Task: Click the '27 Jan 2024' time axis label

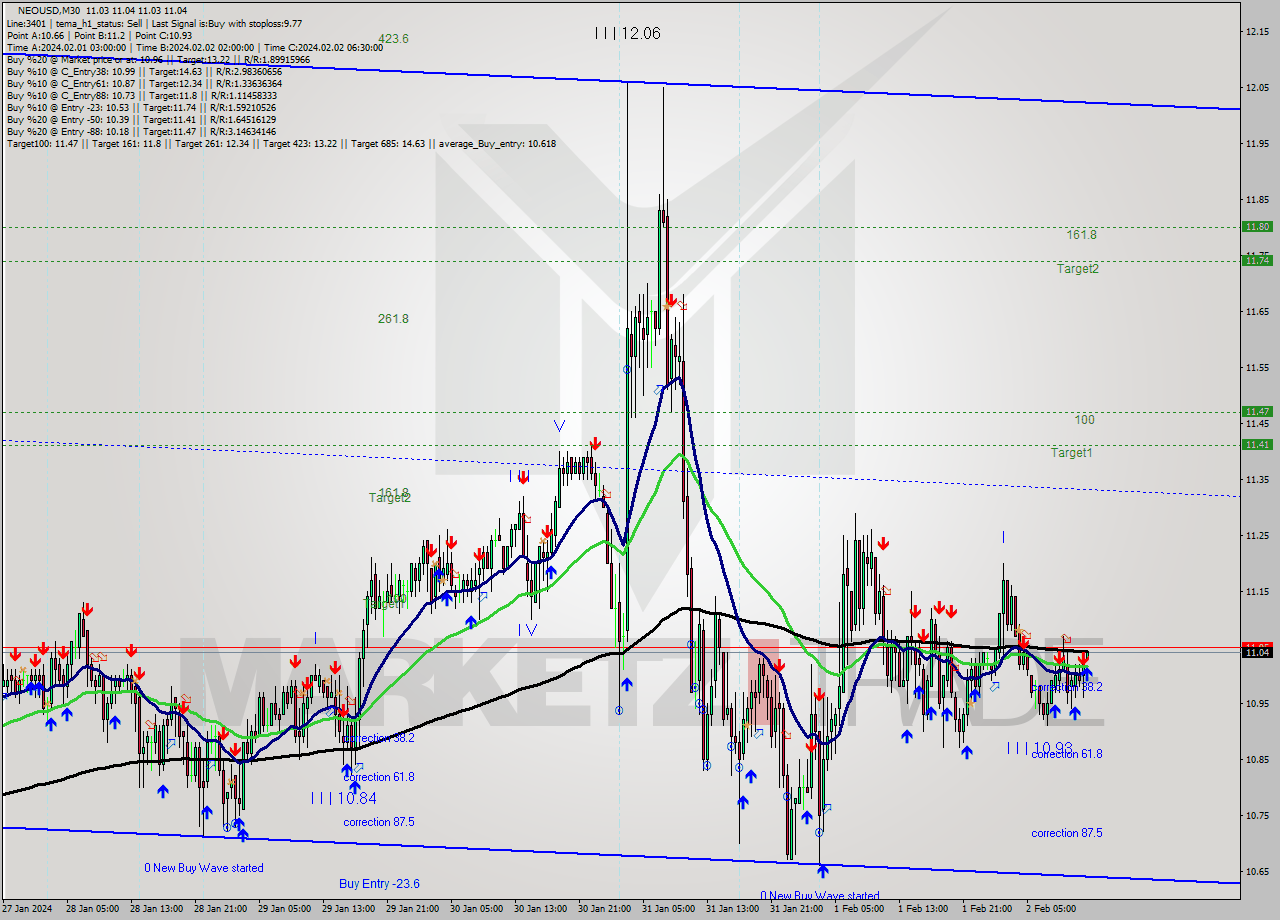Action: (28, 909)
